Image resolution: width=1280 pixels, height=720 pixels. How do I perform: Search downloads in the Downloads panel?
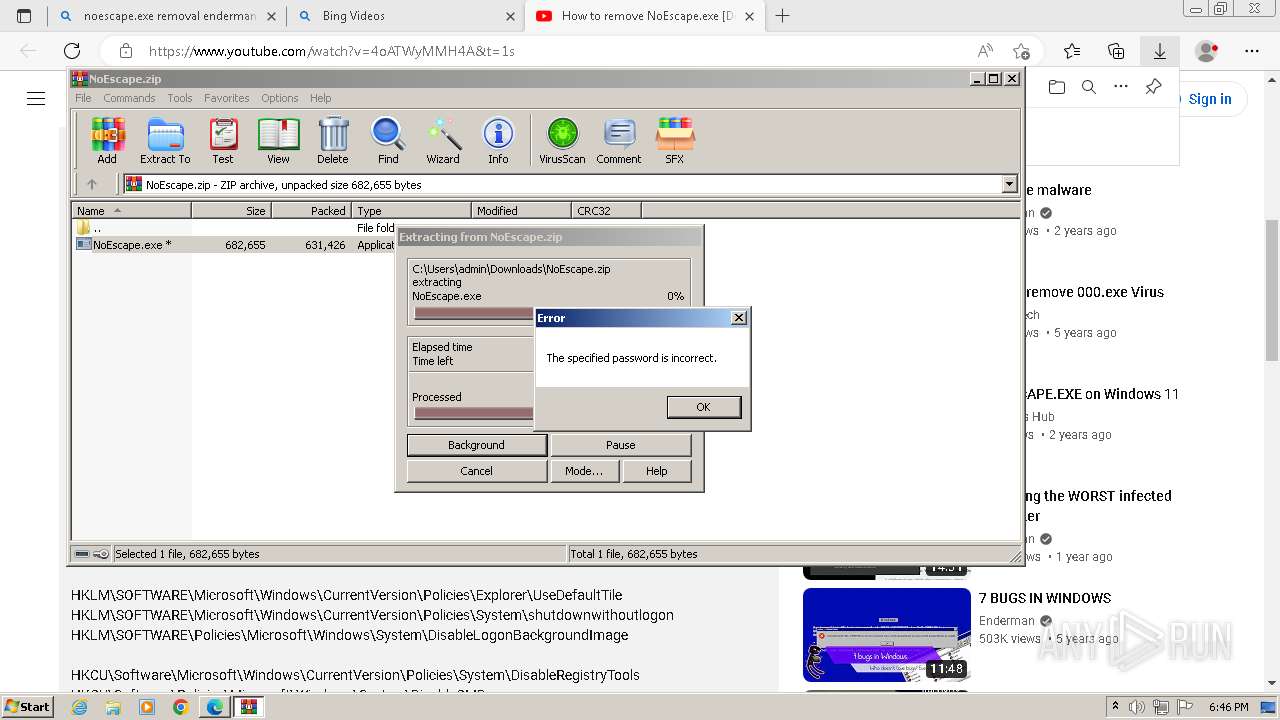tap(1089, 87)
